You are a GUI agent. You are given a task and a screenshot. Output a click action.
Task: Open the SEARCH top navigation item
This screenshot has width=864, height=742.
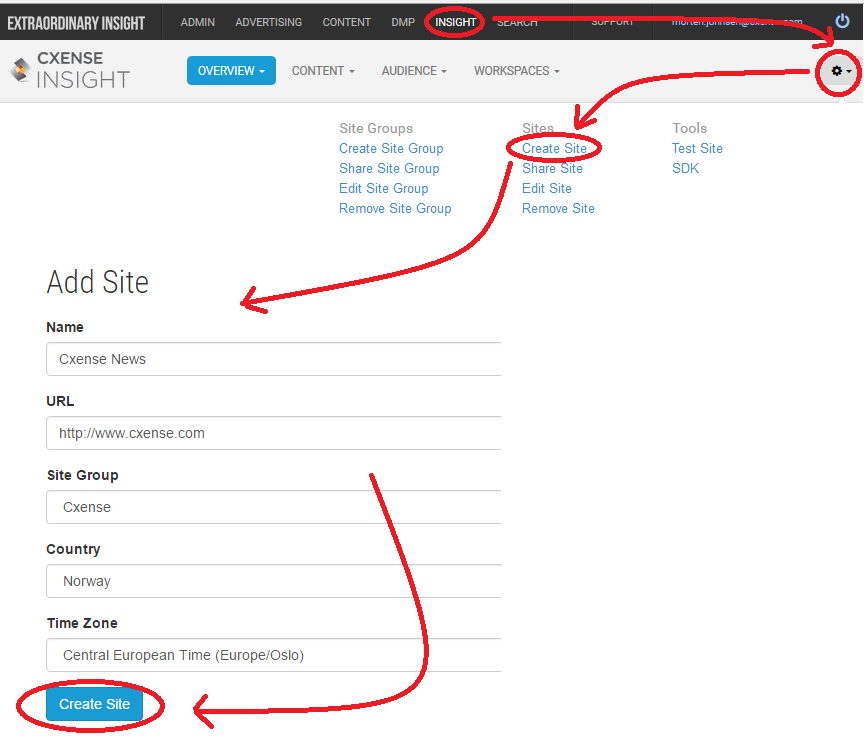click(517, 22)
